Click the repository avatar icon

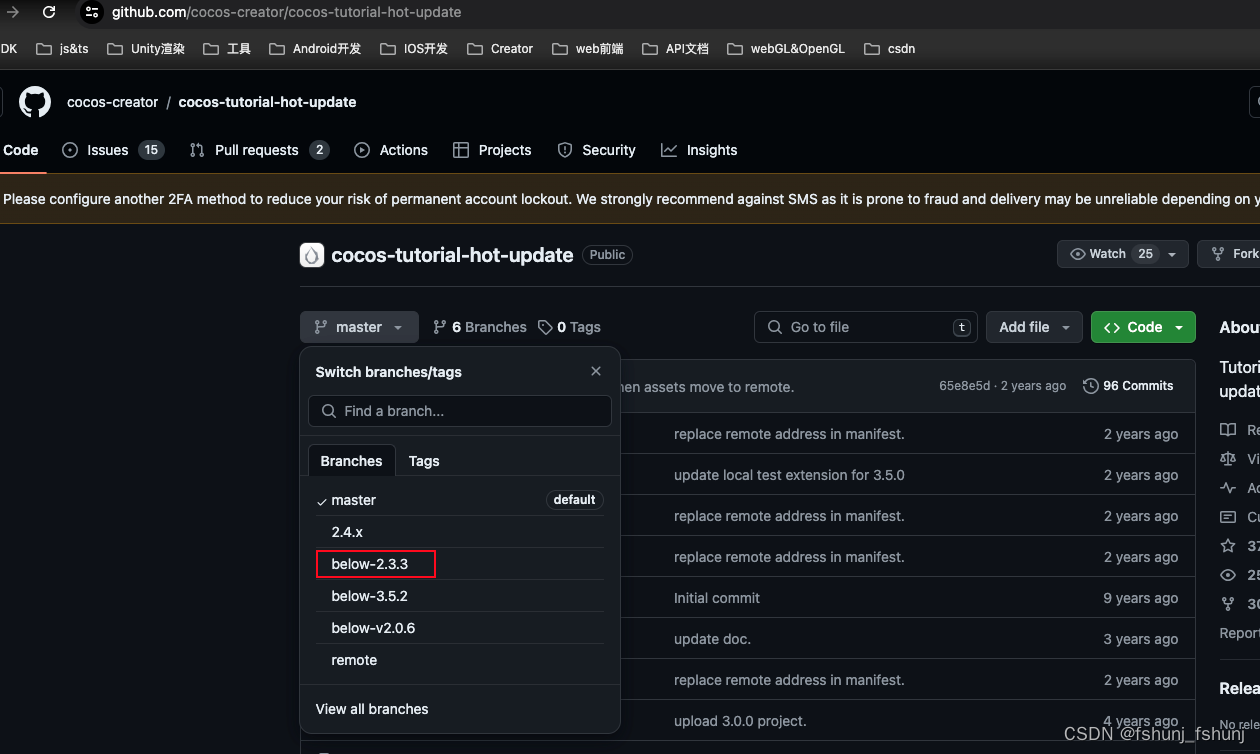coord(312,255)
